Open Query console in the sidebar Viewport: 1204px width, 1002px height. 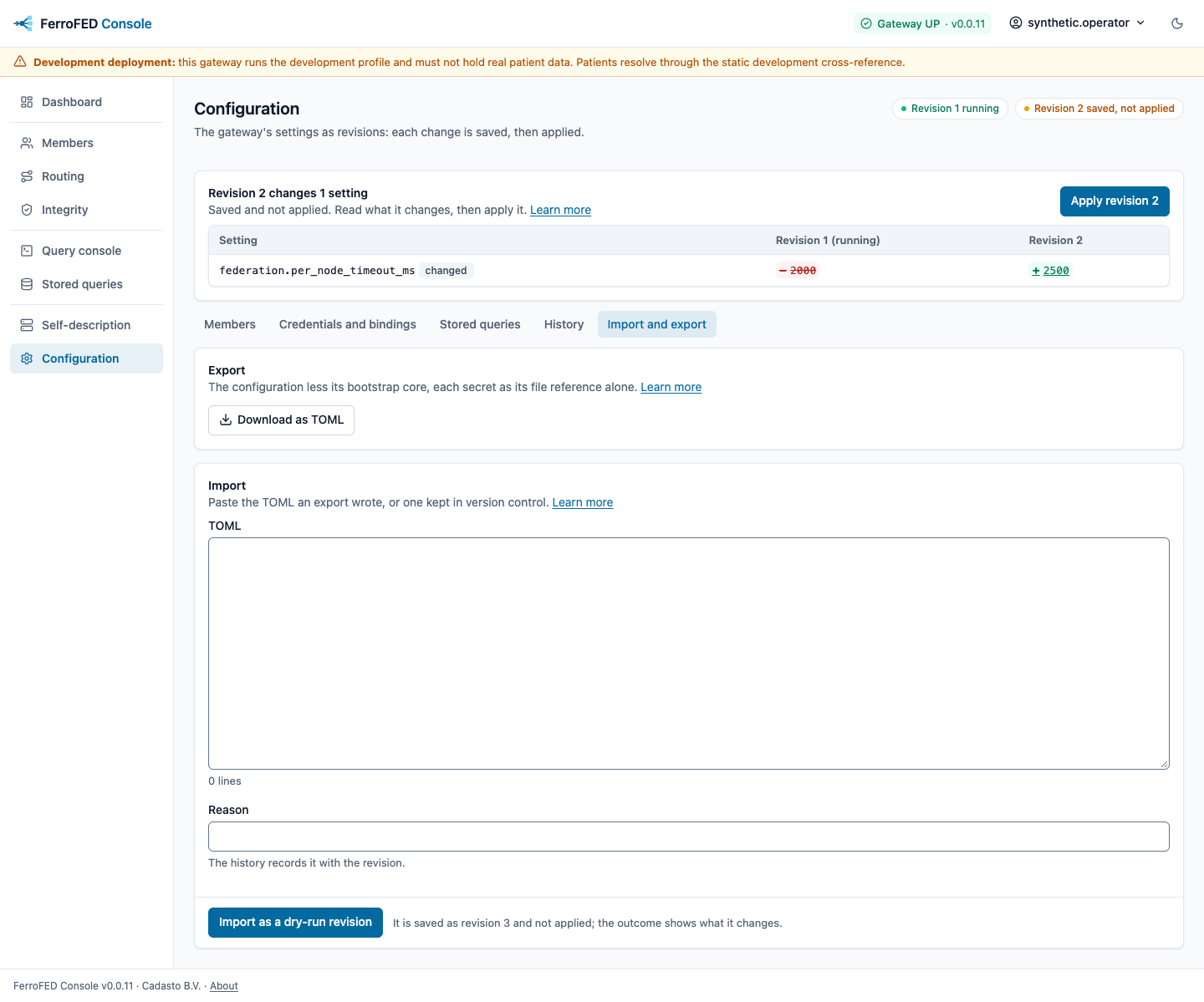click(x=86, y=251)
